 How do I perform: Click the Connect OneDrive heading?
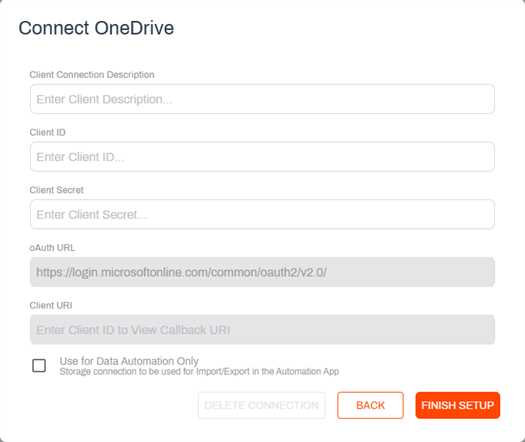click(x=96, y=28)
